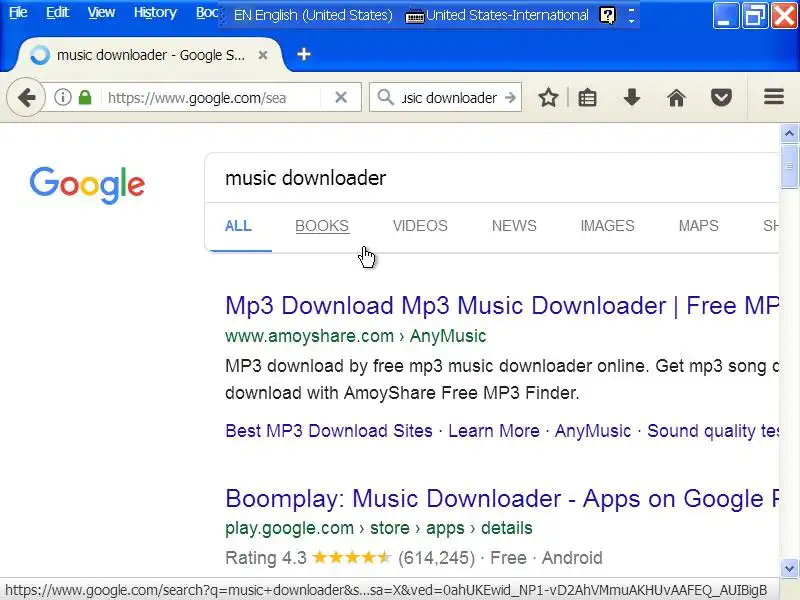The width and height of the screenshot is (800, 600).
Task: Click the keyboard layout icon in language bar
Action: [x=414, y=16]
